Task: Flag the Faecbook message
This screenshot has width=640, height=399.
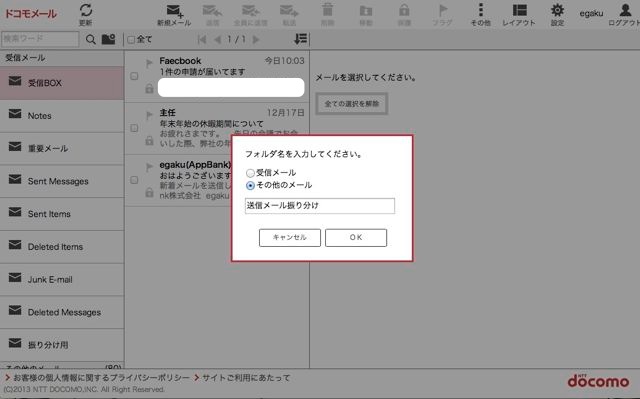Action: coord(149,63)
